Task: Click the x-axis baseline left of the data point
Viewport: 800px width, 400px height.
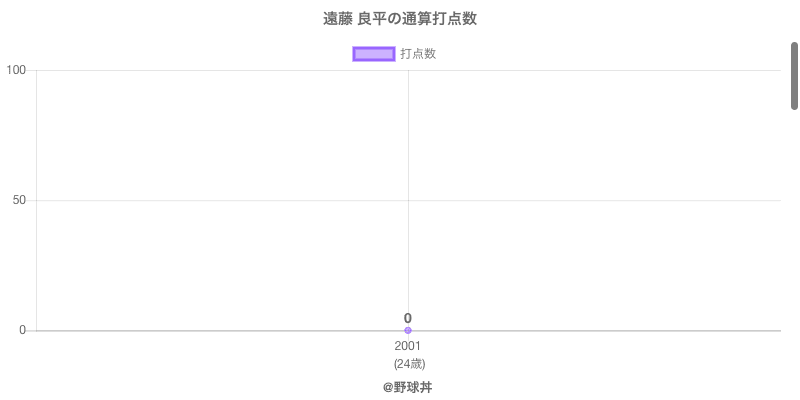Action: click(200, 330)
